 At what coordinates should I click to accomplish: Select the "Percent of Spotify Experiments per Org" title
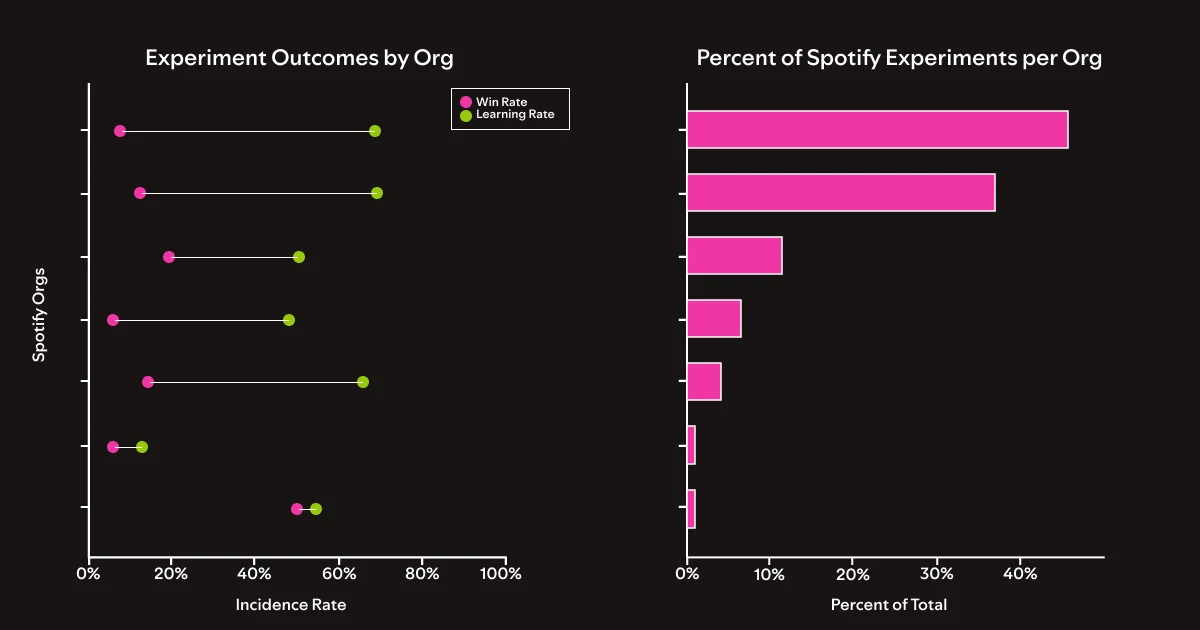pos(899,58)
